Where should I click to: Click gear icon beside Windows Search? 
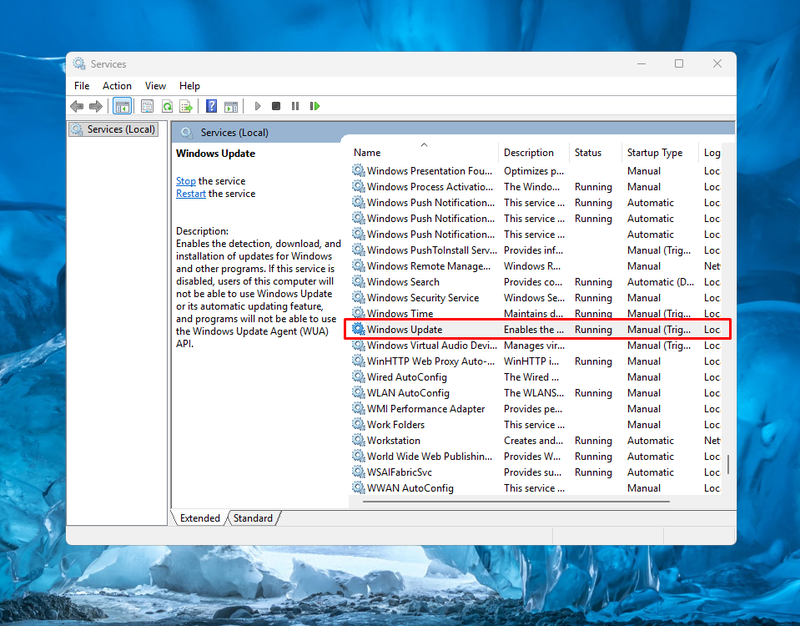coord(359,281)
